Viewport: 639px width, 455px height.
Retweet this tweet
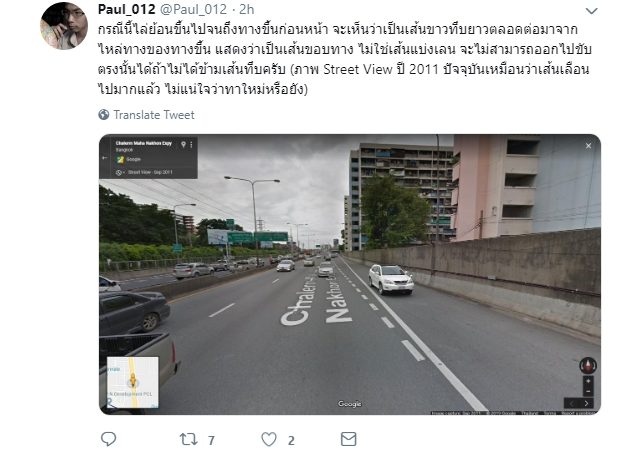(188, 439)
